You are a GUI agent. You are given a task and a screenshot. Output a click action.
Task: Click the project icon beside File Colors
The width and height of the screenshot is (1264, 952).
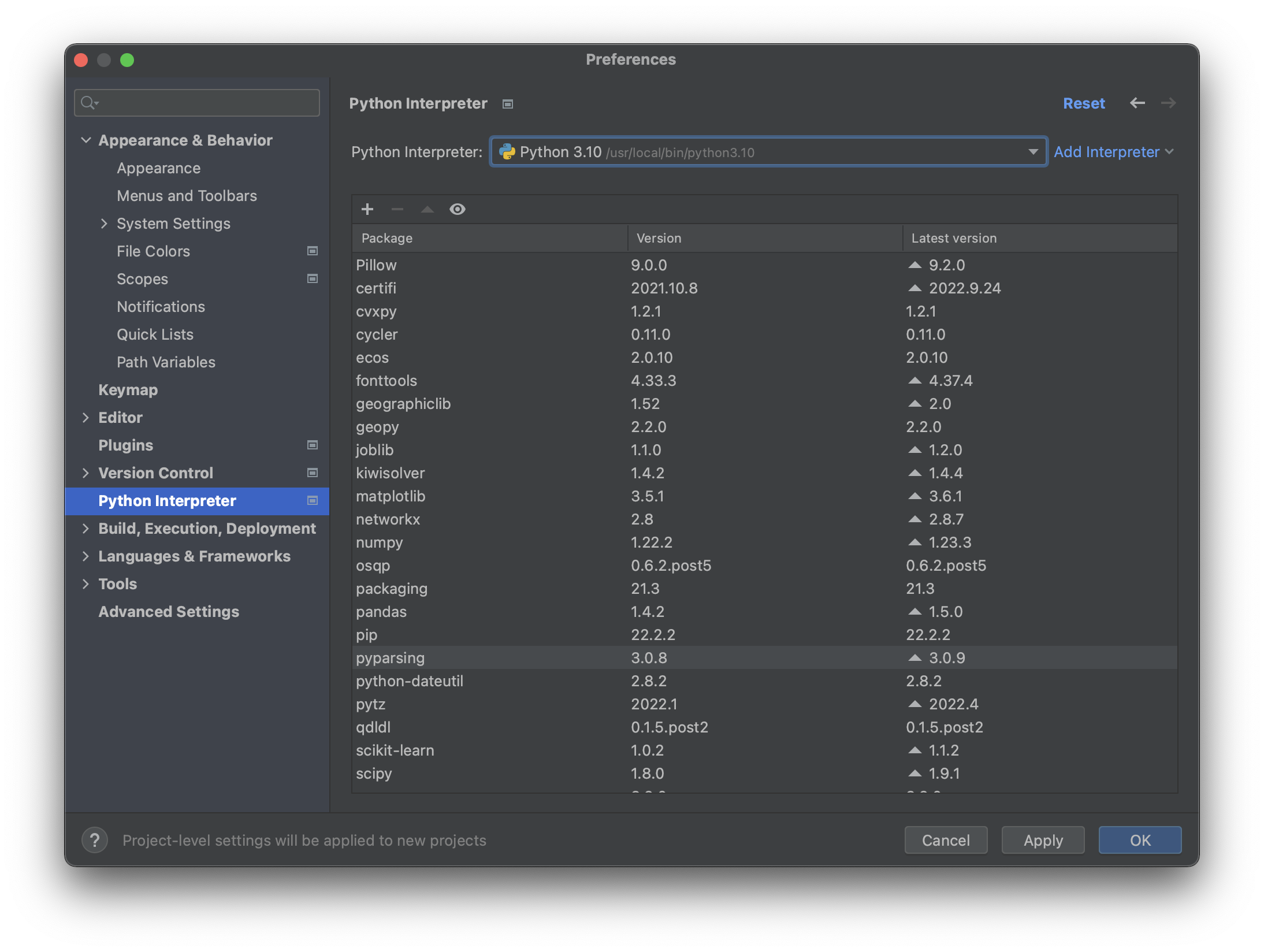tap(313, 251)
